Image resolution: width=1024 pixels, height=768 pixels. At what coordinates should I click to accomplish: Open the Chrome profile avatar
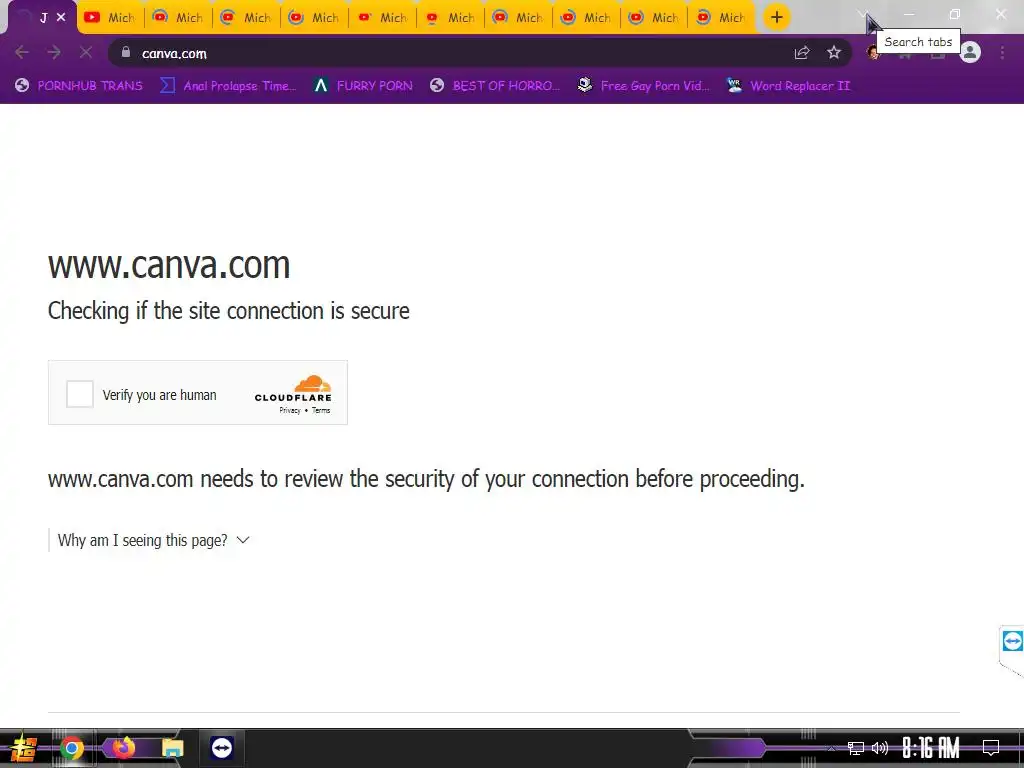(x=970, y=53)
